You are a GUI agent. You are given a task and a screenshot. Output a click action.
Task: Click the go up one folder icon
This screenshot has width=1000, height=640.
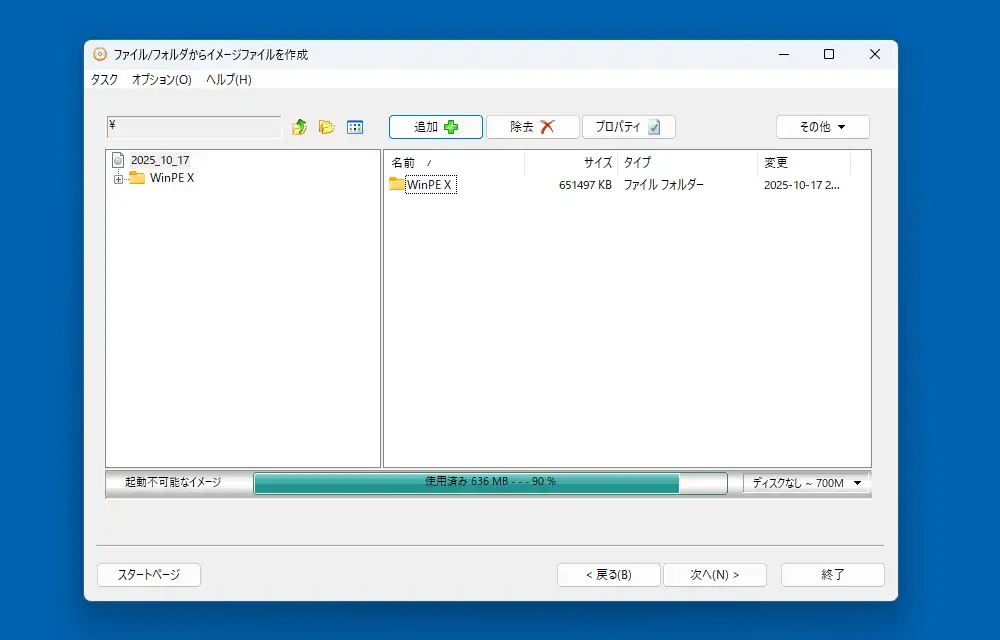click(299, 127)
